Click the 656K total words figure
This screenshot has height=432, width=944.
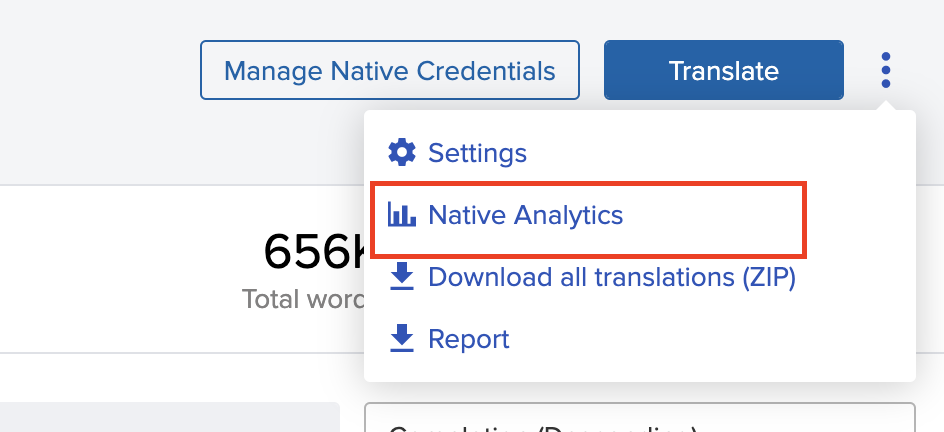point(314,251)
